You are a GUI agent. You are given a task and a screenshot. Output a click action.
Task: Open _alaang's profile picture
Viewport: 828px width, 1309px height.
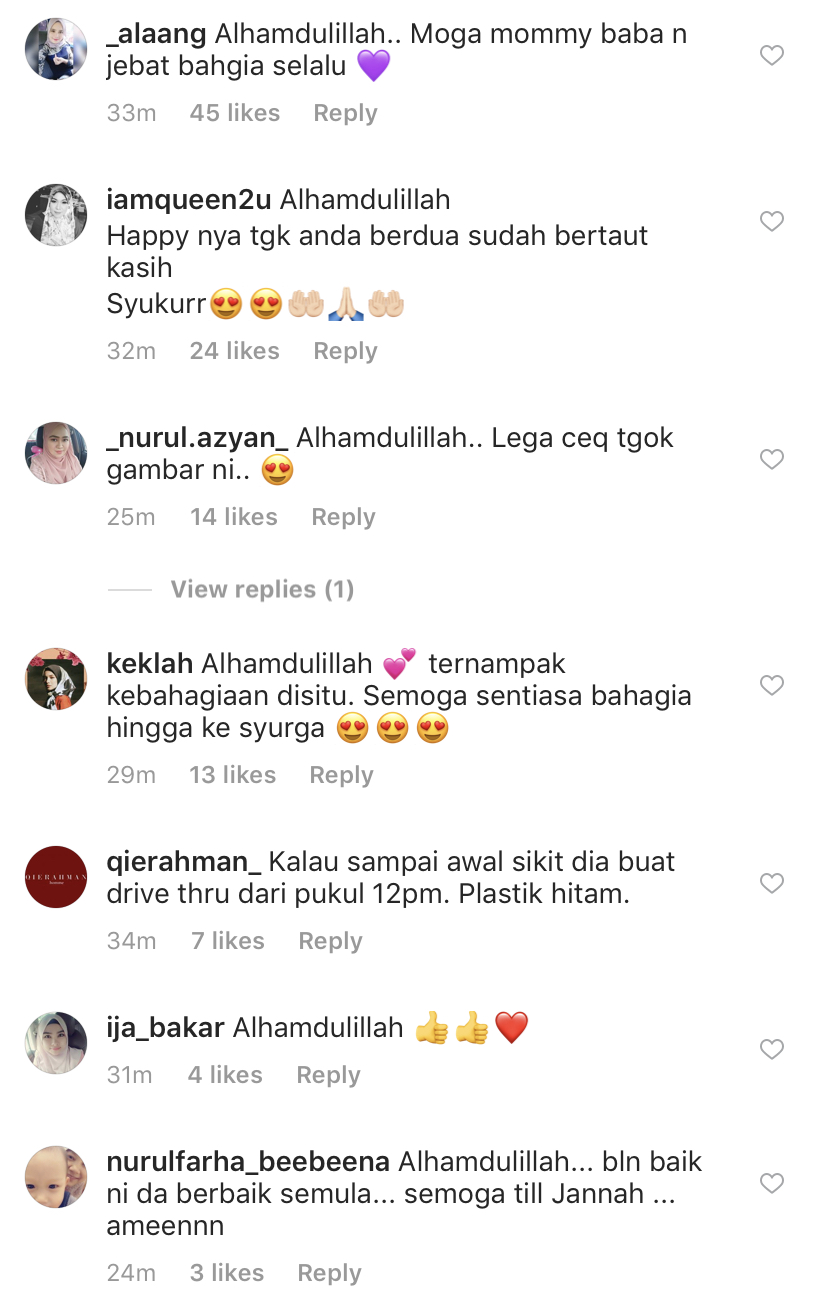(x=56, y=48)
